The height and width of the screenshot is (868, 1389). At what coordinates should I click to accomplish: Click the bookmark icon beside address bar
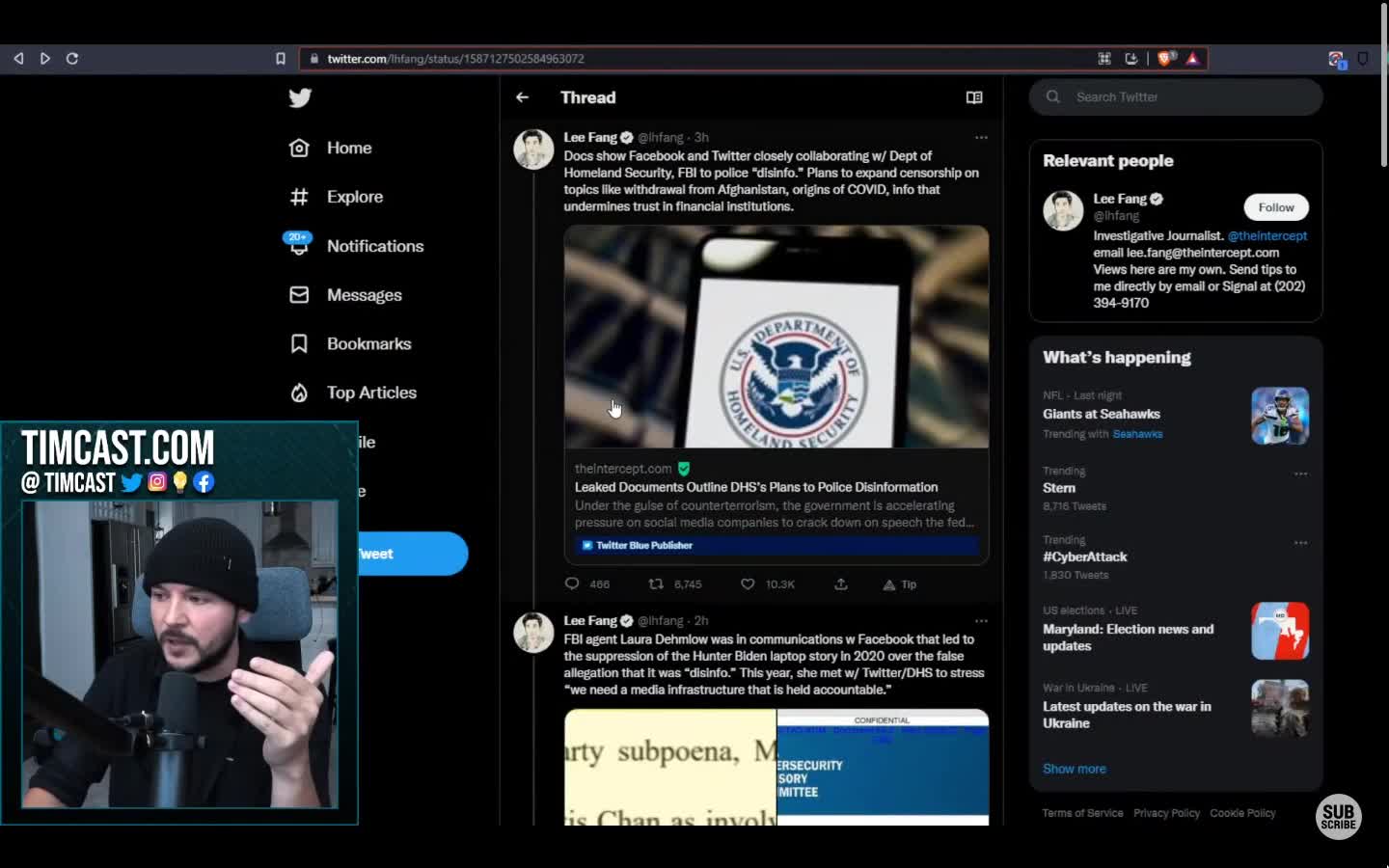point(281,59)
